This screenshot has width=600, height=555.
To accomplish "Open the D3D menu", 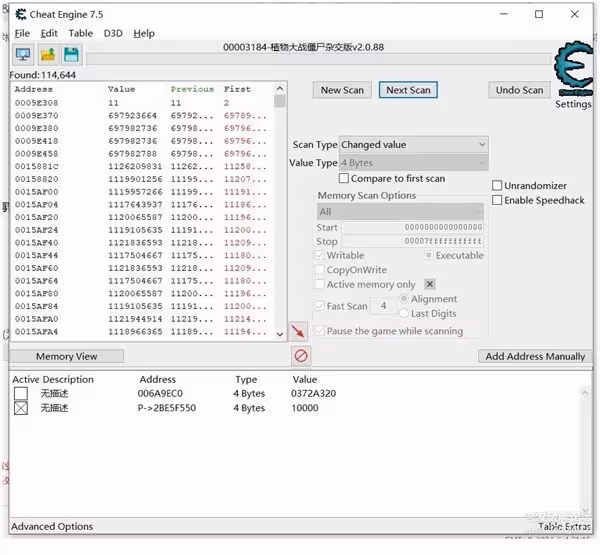I will (113, 34).
